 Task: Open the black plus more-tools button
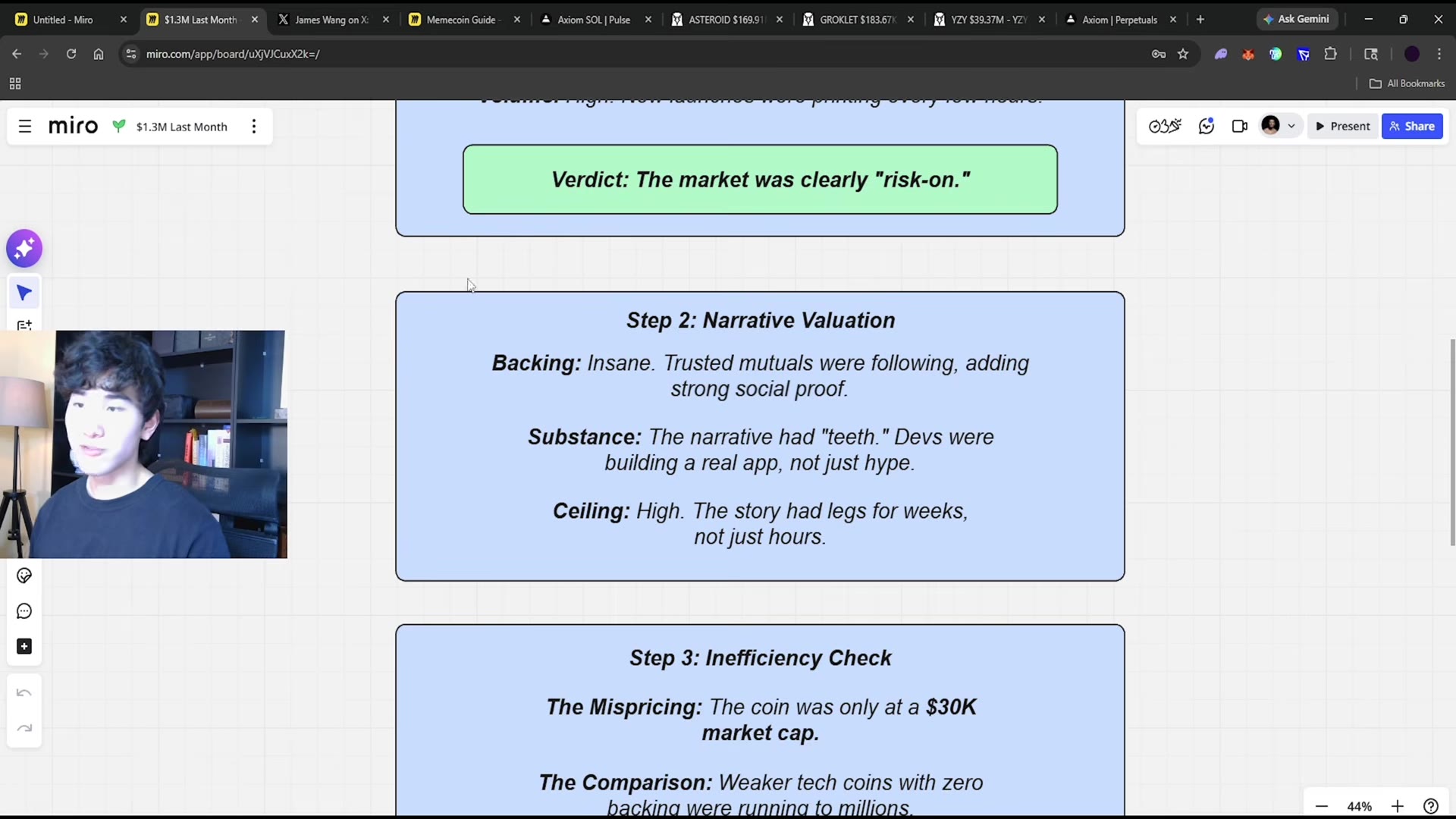coord(24,646)
